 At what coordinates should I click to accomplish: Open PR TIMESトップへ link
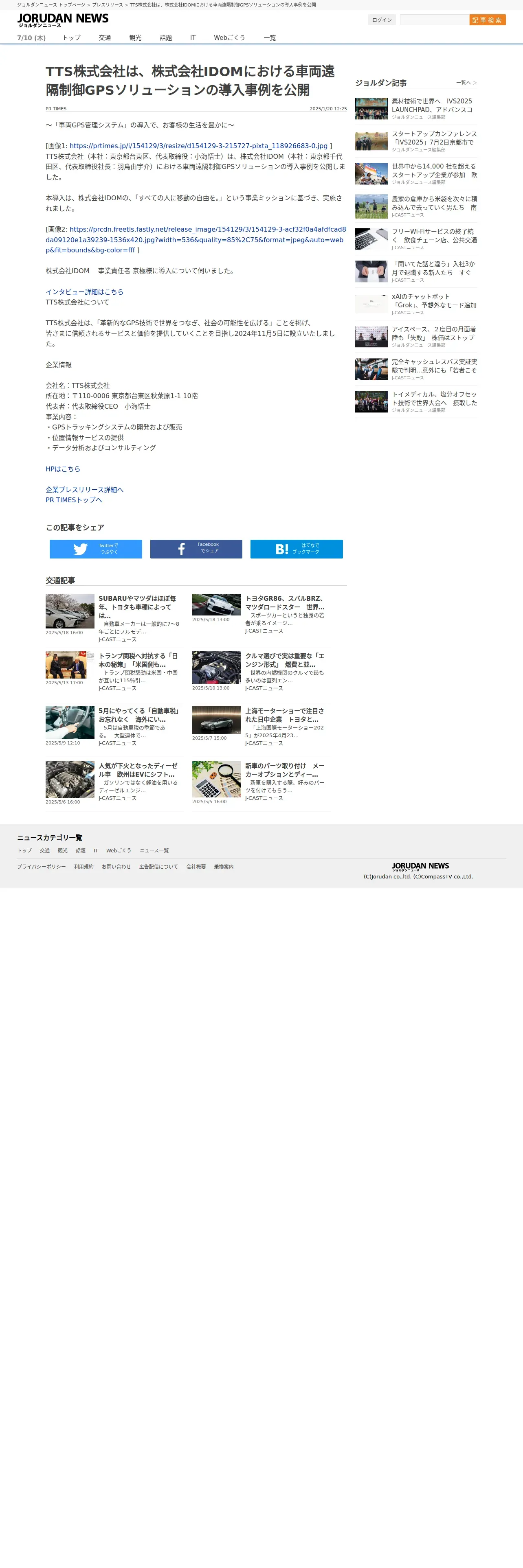click(74, 500)
